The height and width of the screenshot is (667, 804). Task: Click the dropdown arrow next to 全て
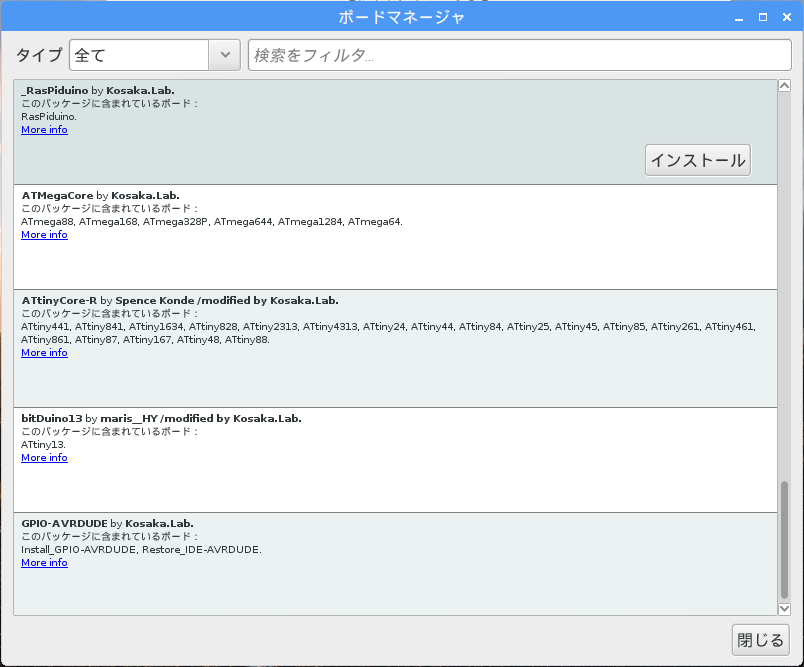pyautogui.click(x=225, y=55)
